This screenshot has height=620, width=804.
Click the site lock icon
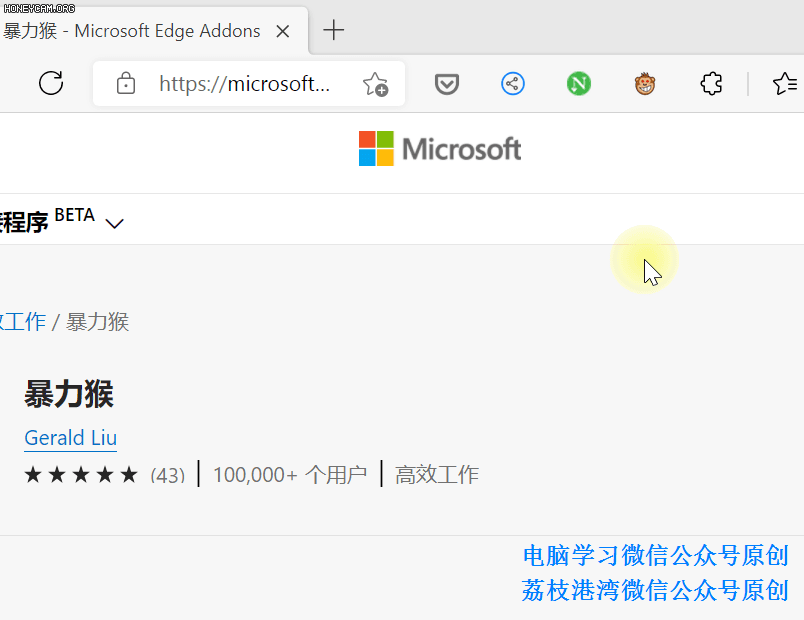[126, 84]
